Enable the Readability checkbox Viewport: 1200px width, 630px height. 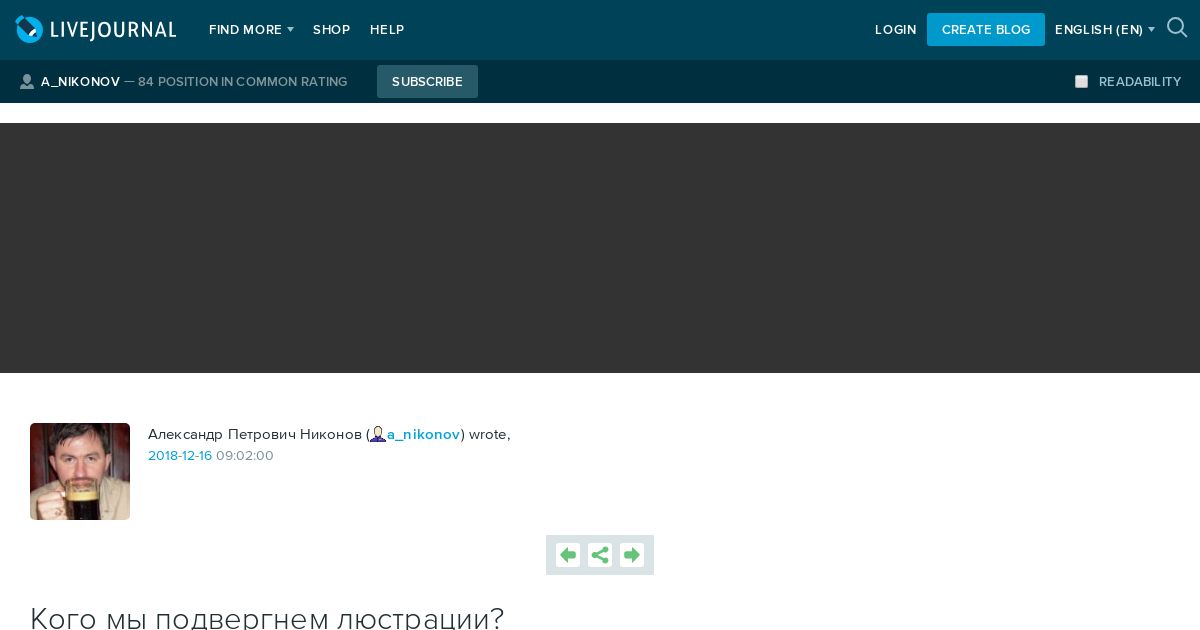(x=1081, y=82)
